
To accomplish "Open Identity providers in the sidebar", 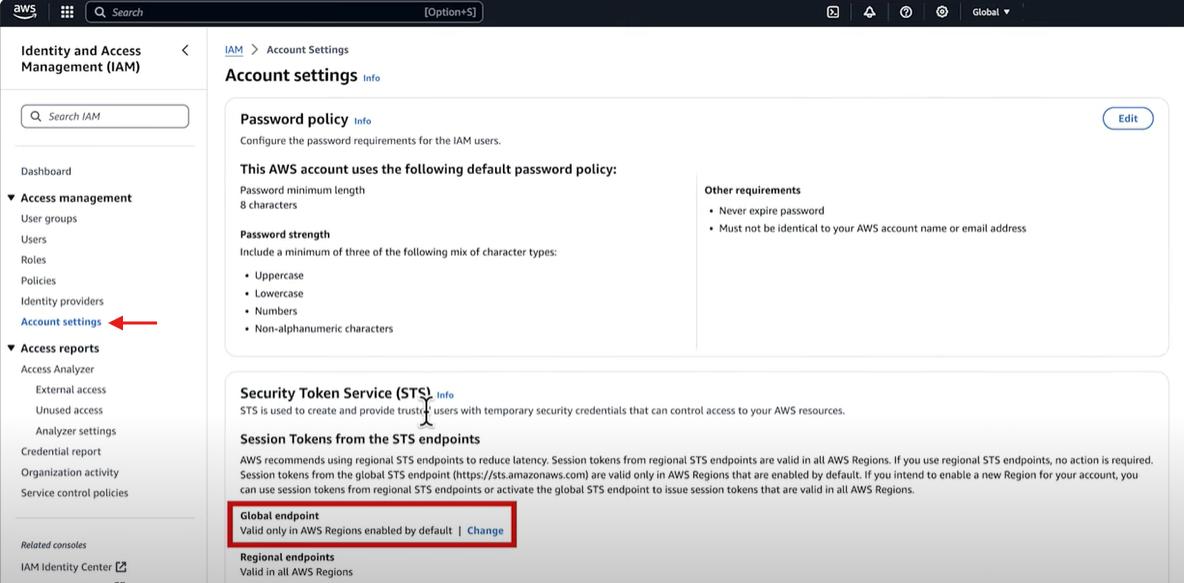I will tap(63, 301).
